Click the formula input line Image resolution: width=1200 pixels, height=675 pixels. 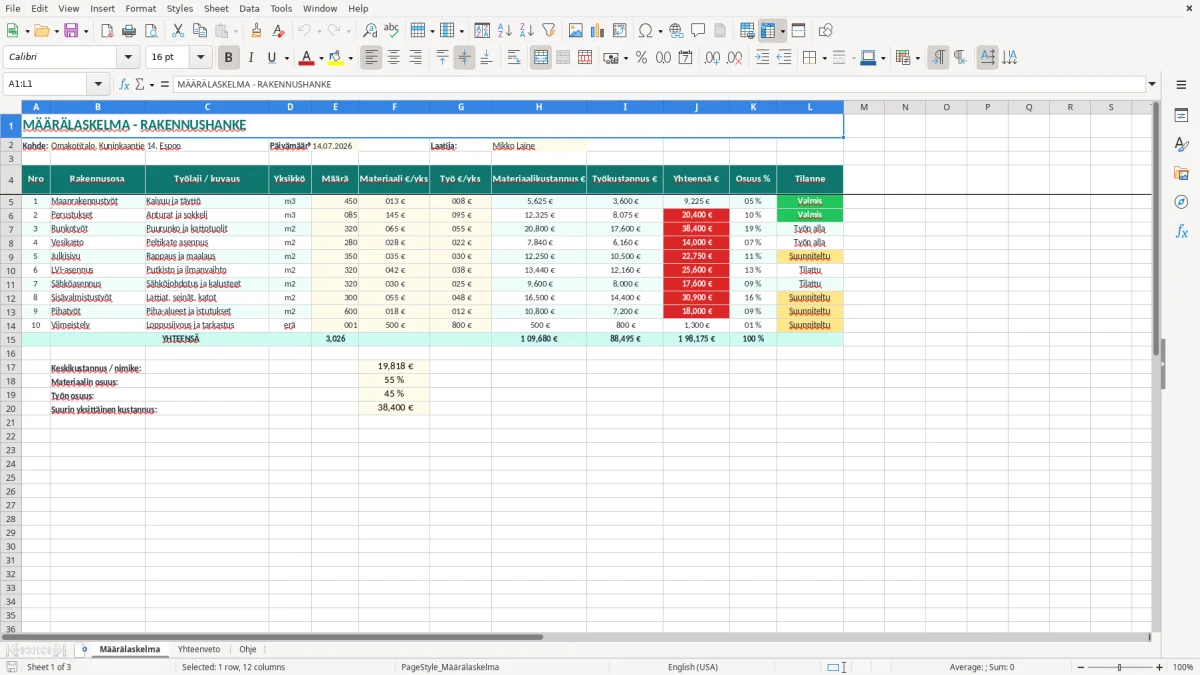click(658, 84)
